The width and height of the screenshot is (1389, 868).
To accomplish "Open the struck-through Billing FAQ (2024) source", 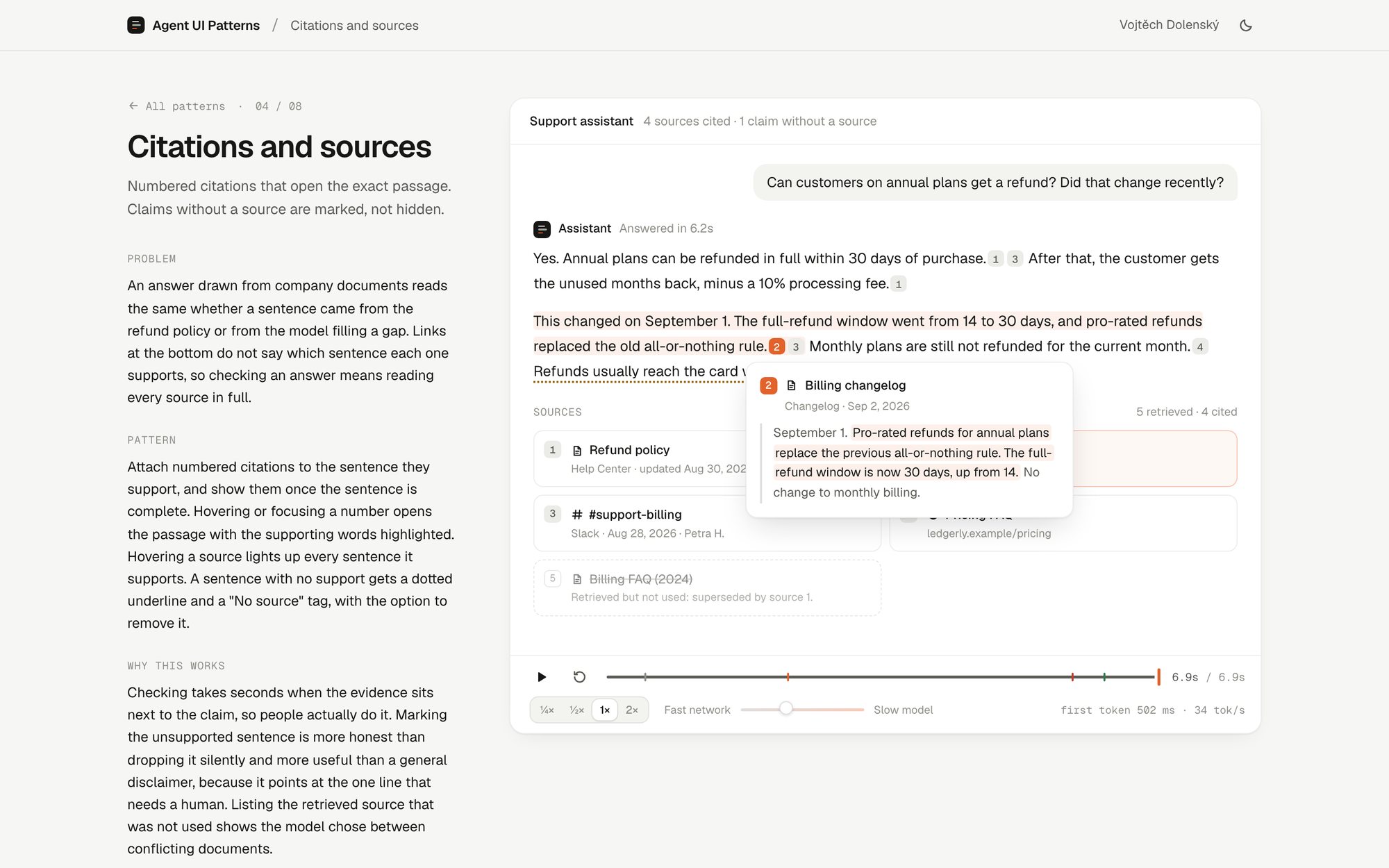I will pos(707,587).
